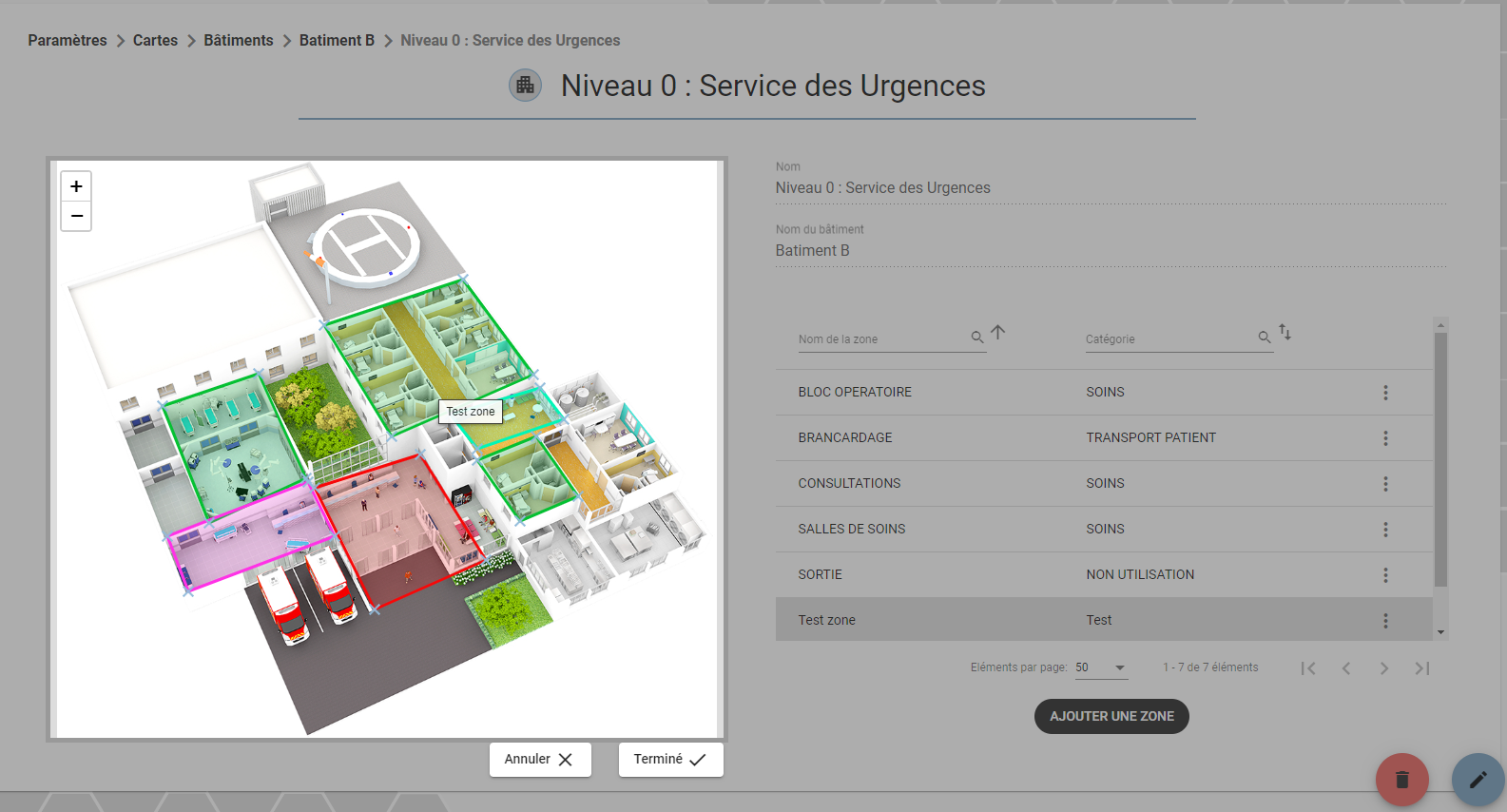Select the BLOC OPERATOIRE zone name
This screenshot has width=1507, height=812.
[x=855, y=392]
